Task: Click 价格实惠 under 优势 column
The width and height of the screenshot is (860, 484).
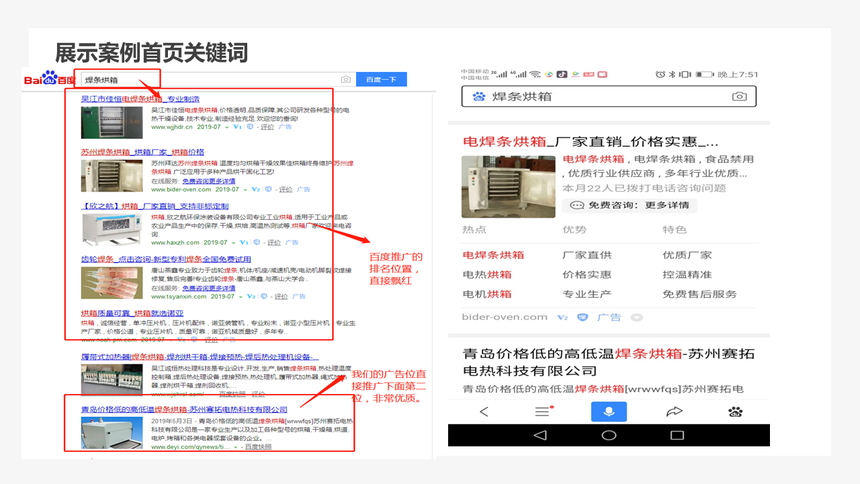Action: pos(587,274)
